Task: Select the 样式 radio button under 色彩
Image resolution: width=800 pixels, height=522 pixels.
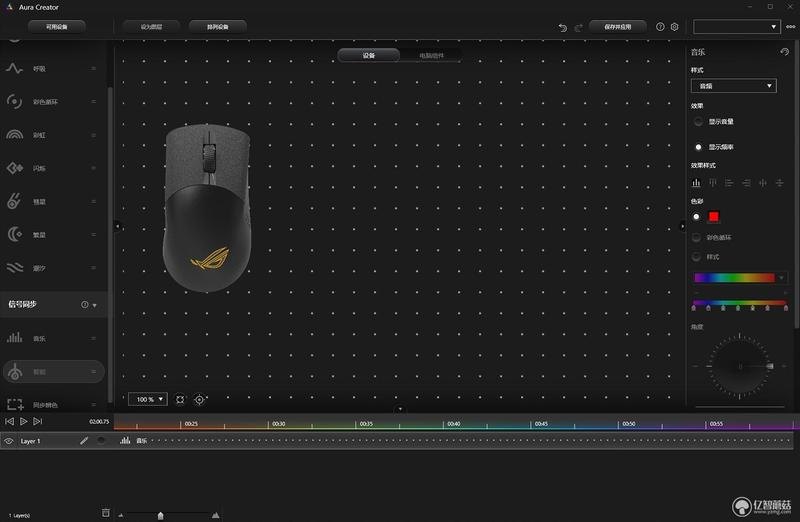Action: (696, 257)
